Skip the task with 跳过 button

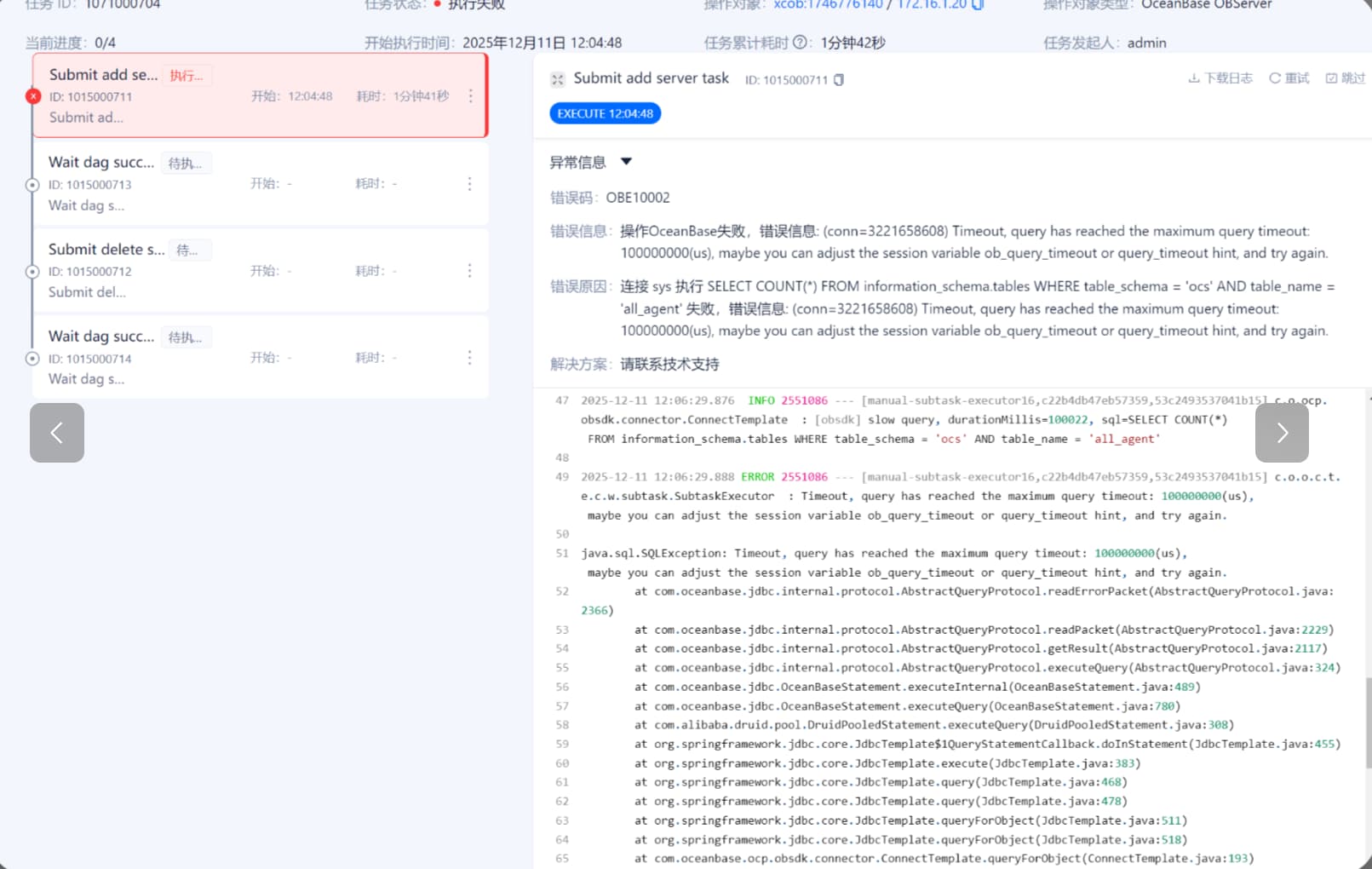point(1346,78)
